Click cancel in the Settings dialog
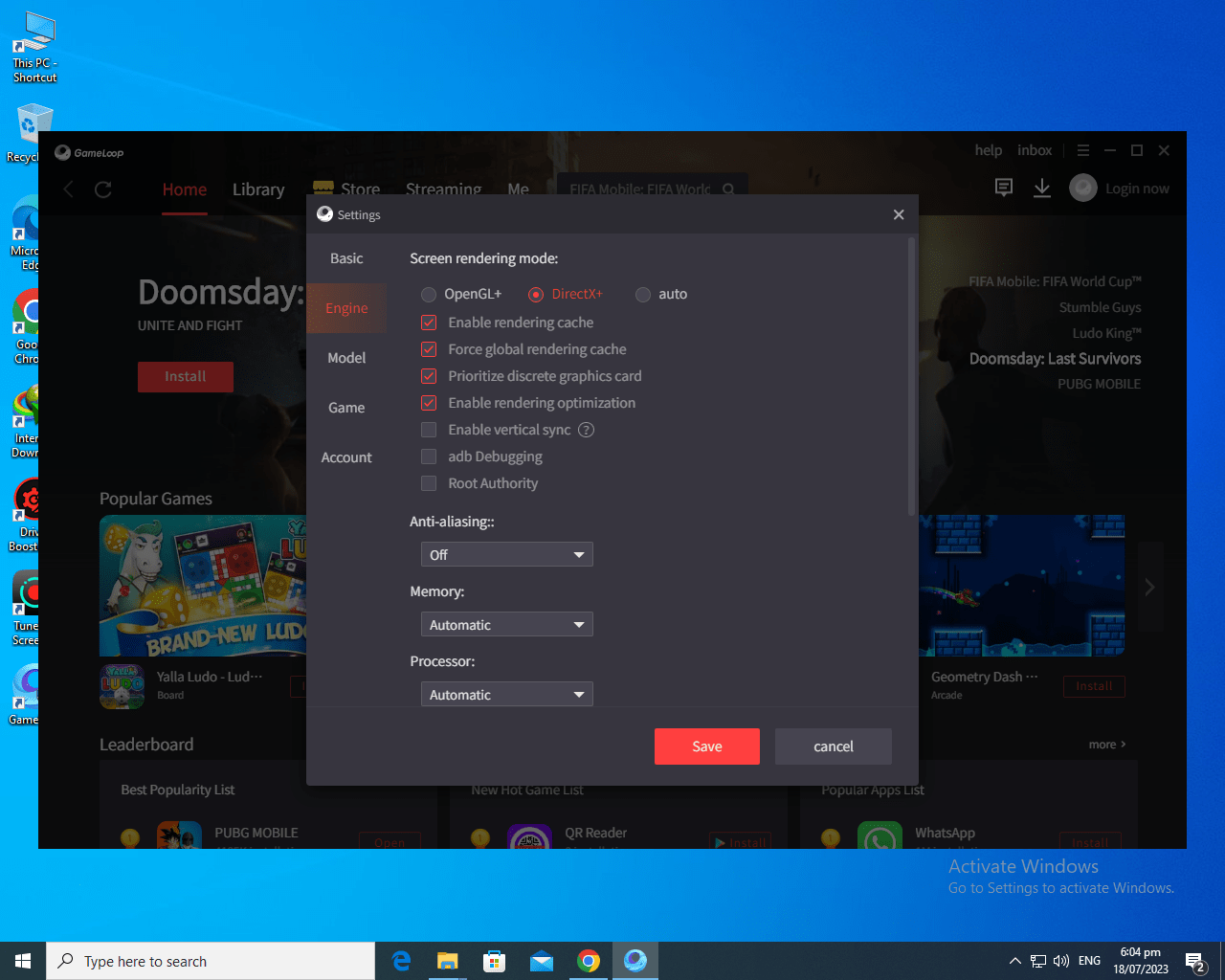 pos(834,746)
